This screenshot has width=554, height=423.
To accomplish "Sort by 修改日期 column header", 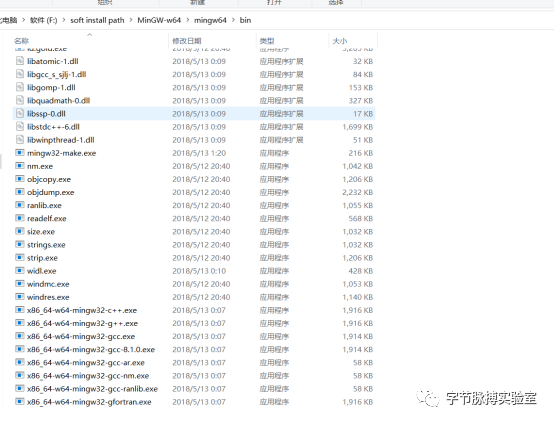I will [187, 41].
